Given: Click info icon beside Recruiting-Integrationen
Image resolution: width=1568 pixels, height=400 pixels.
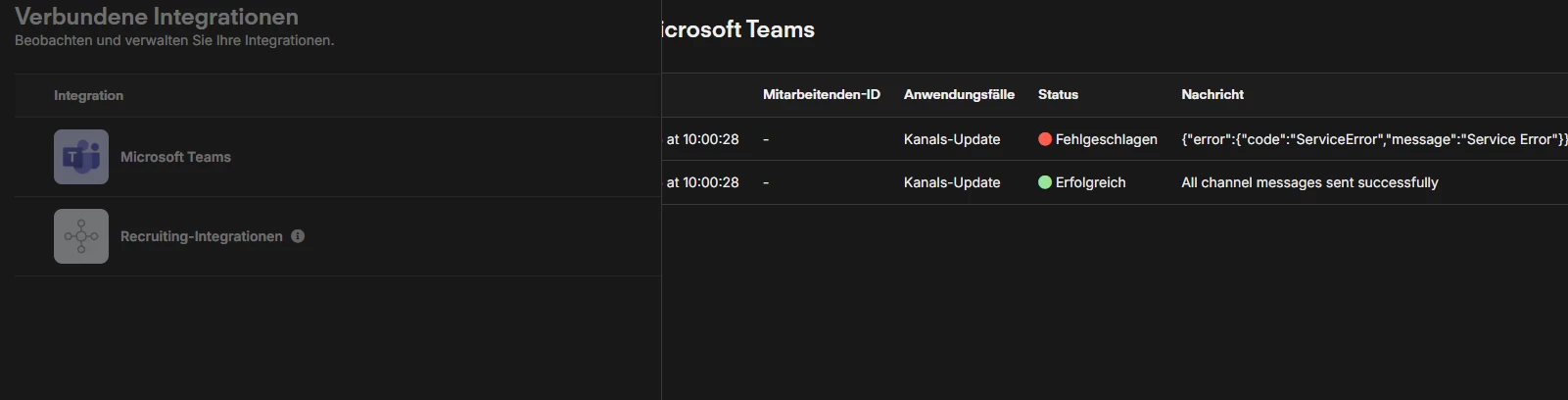Looking at the screenshot, I should (298, 236).
